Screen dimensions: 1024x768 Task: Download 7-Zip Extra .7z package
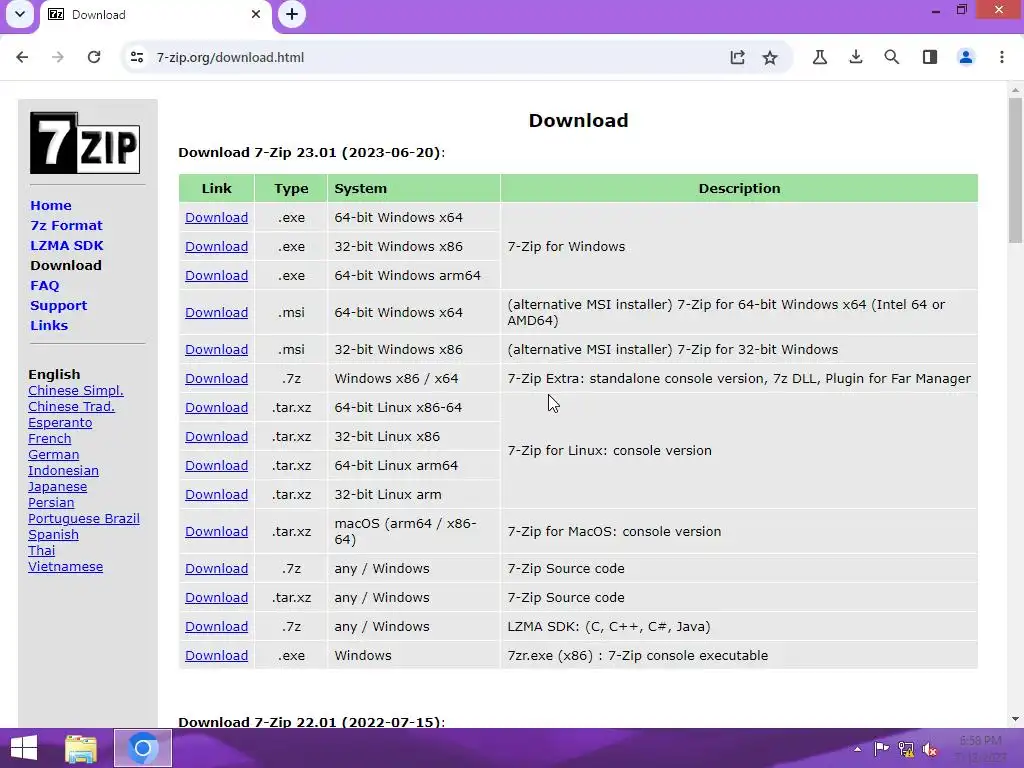(x=216, y=378)
